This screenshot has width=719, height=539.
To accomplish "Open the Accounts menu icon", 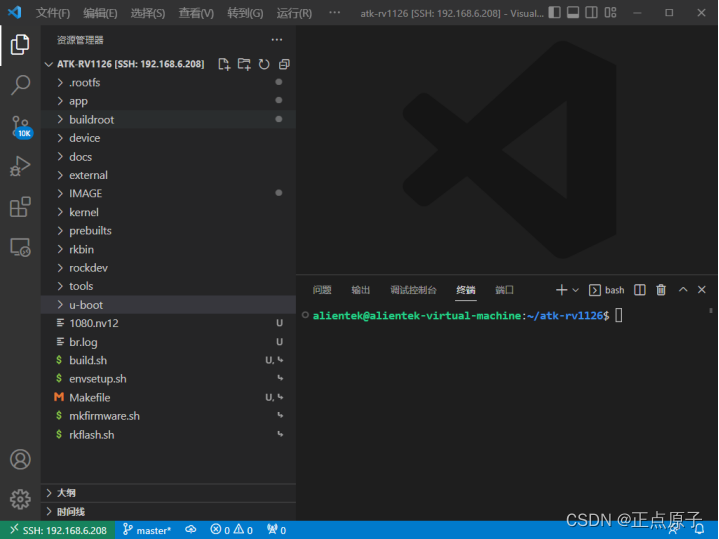I will [x=20, y=459].
